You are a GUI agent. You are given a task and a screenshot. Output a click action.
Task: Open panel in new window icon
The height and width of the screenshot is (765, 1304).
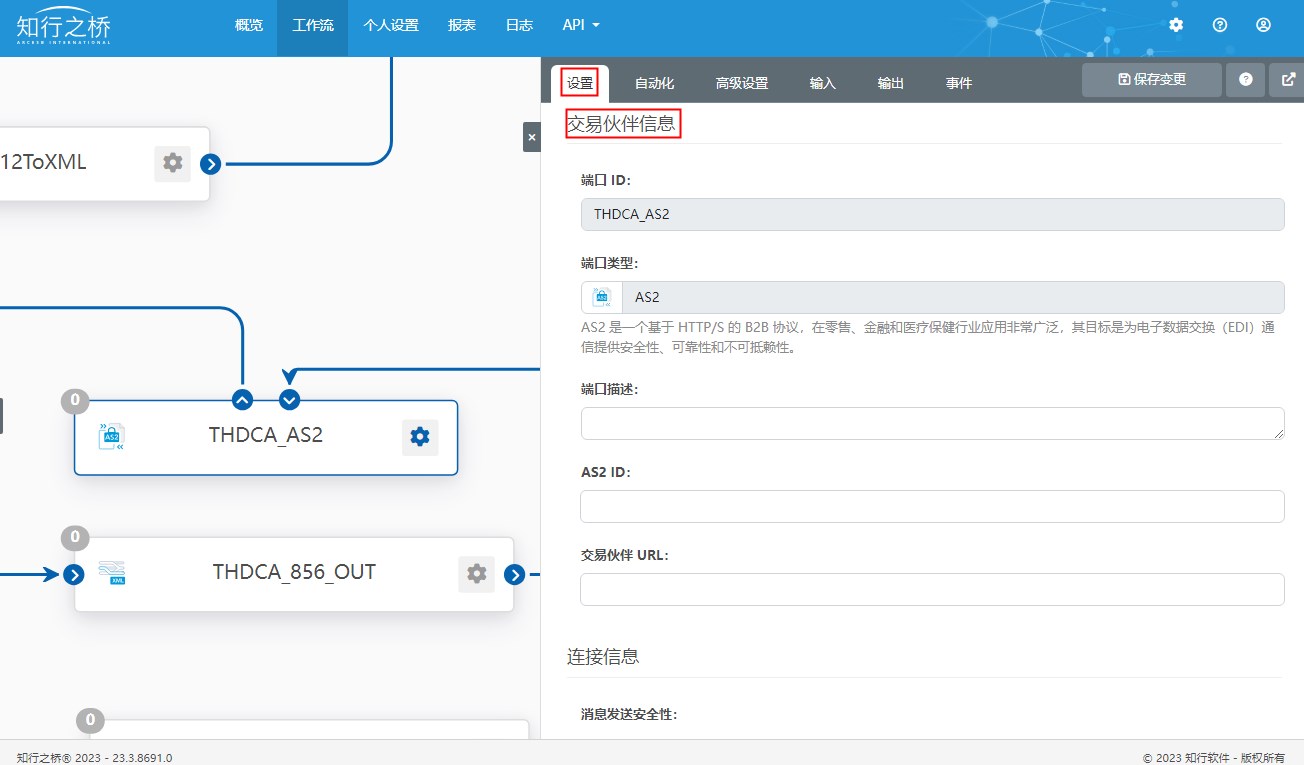coord(1286,80)
